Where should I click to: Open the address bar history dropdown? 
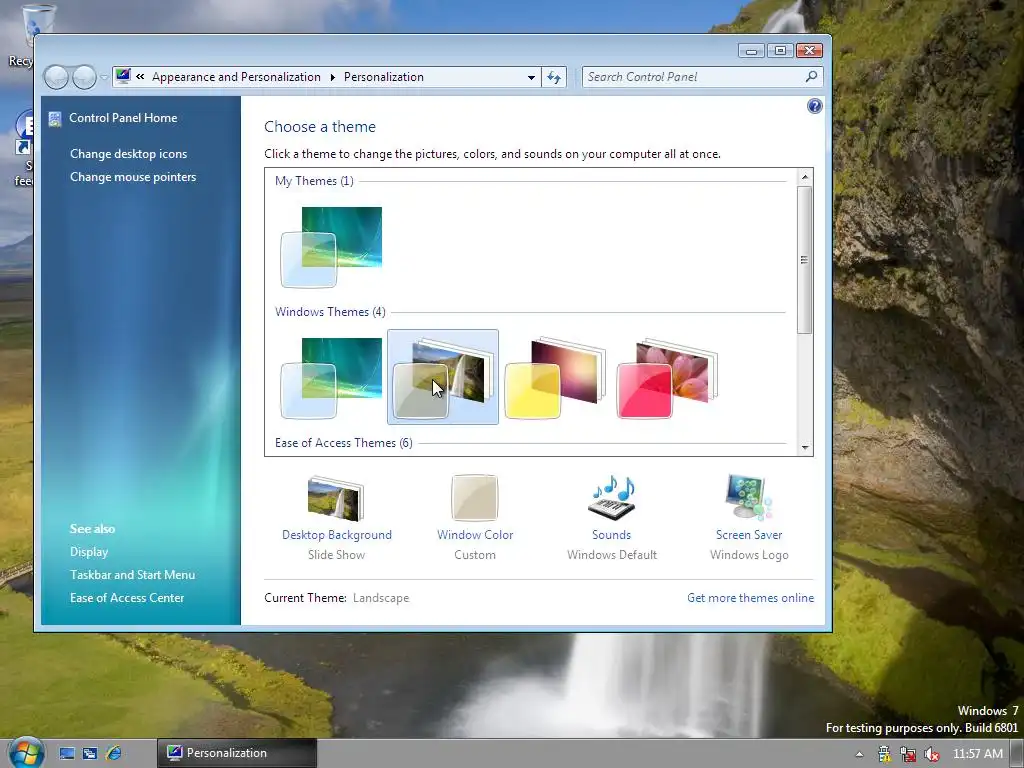click(x=532, y=77)
